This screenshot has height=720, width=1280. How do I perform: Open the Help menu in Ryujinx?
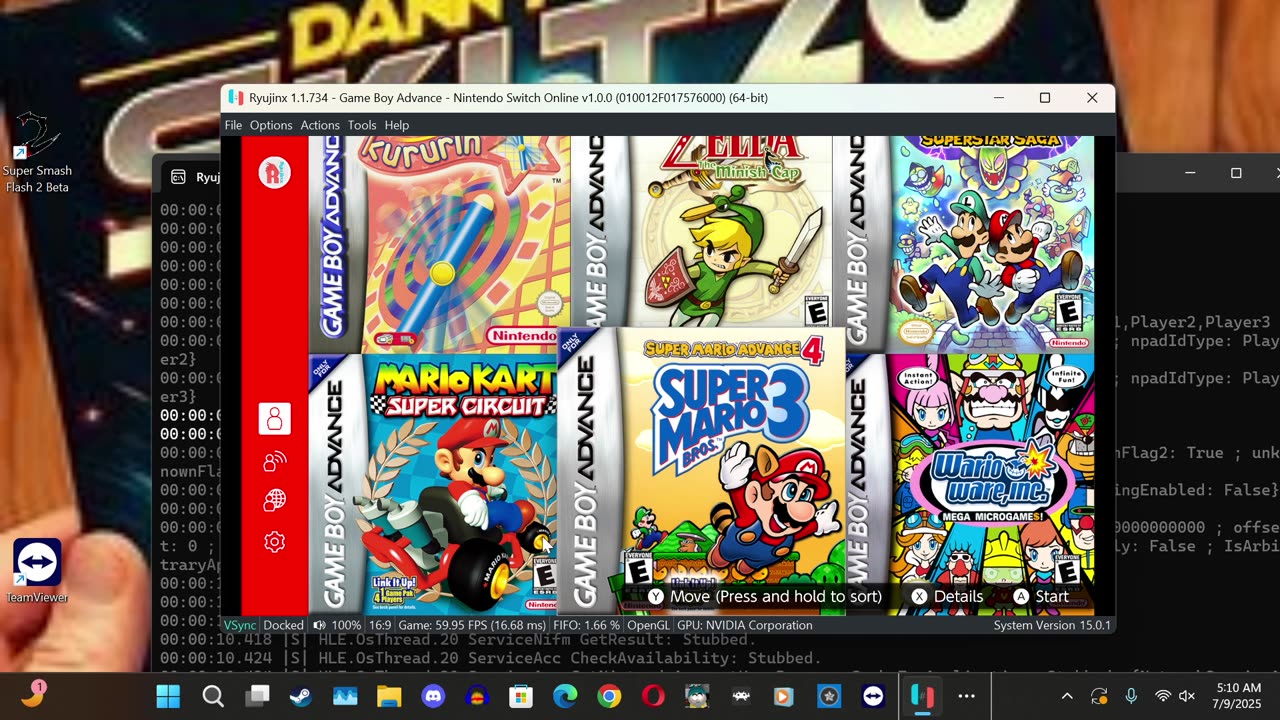coord(397,125)
